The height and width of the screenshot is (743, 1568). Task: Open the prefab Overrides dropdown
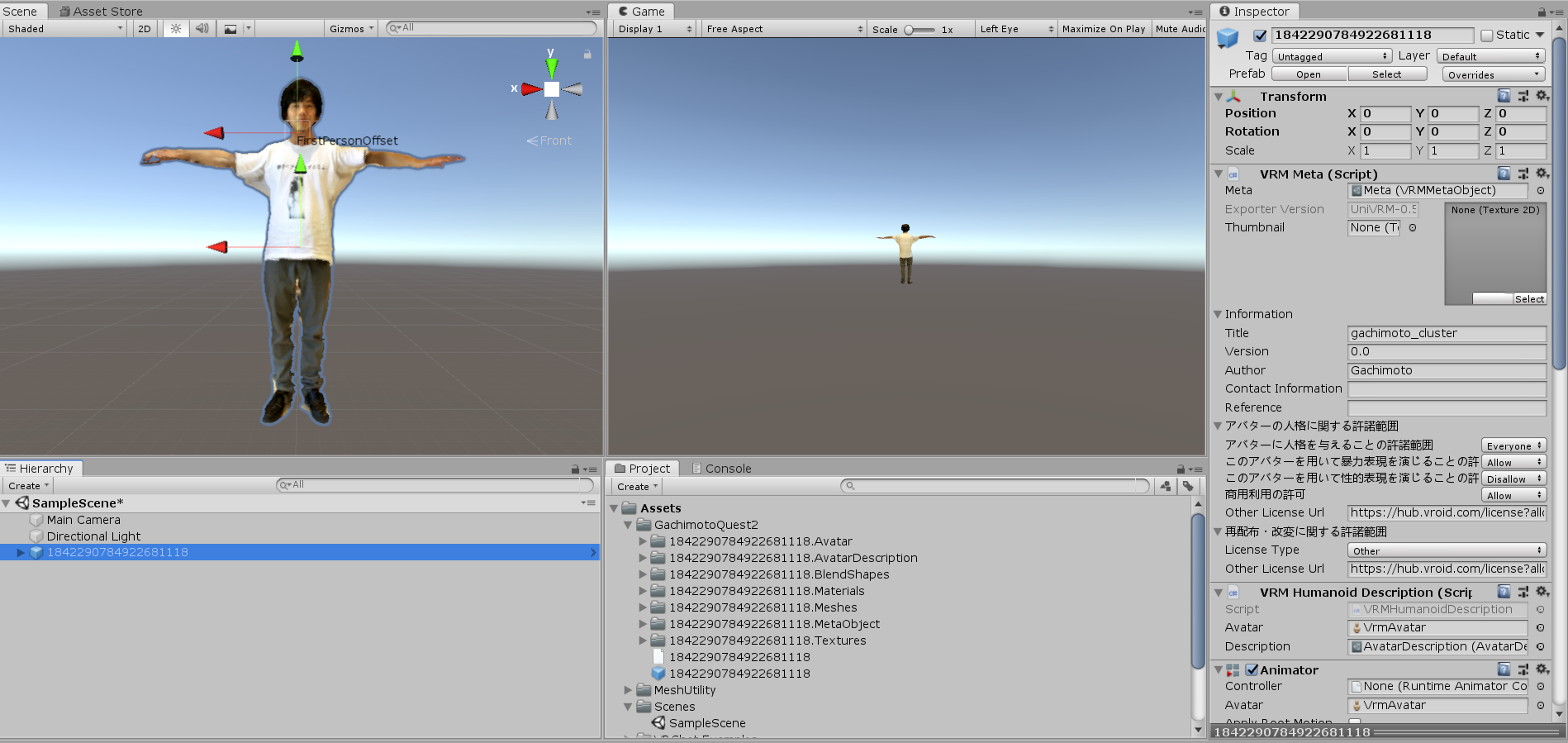point(1493,74)
